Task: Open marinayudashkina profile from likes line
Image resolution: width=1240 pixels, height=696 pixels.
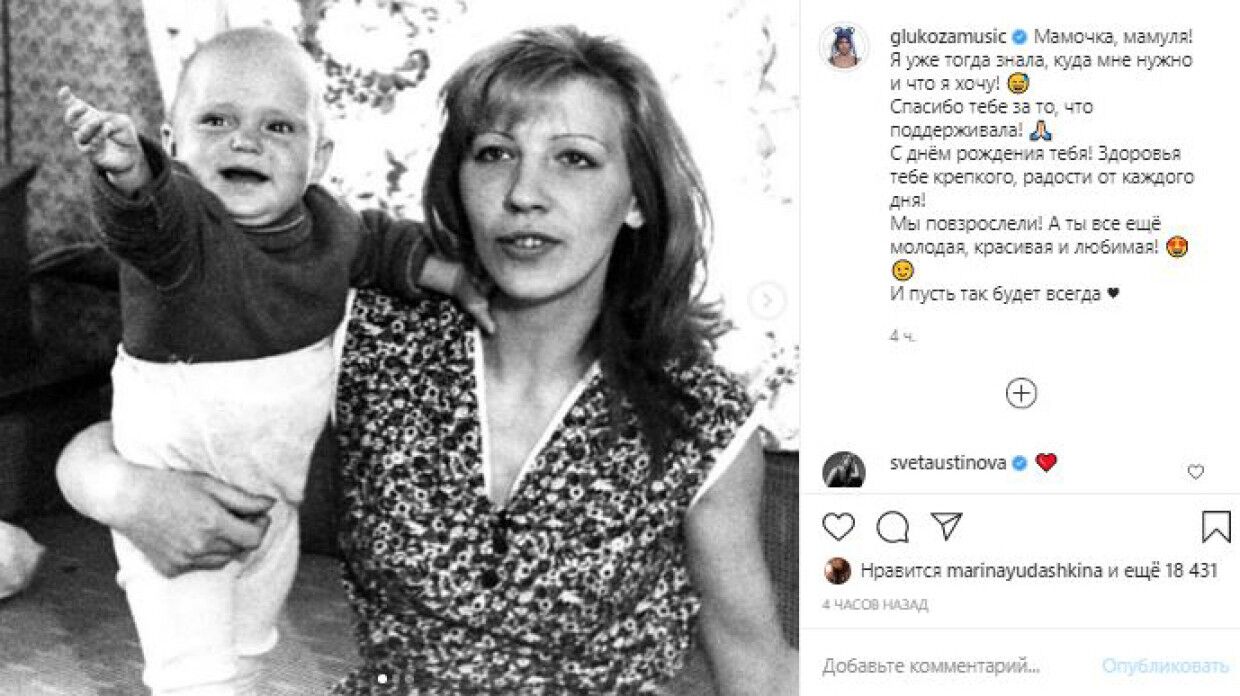Action: pyautogui.click(x=1024, y=571)
